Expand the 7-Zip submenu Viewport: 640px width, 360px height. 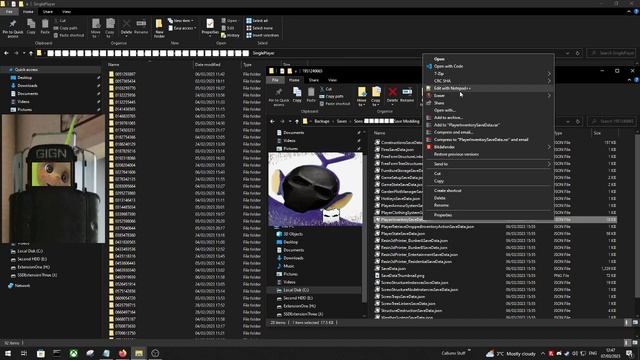coord(488,73)
